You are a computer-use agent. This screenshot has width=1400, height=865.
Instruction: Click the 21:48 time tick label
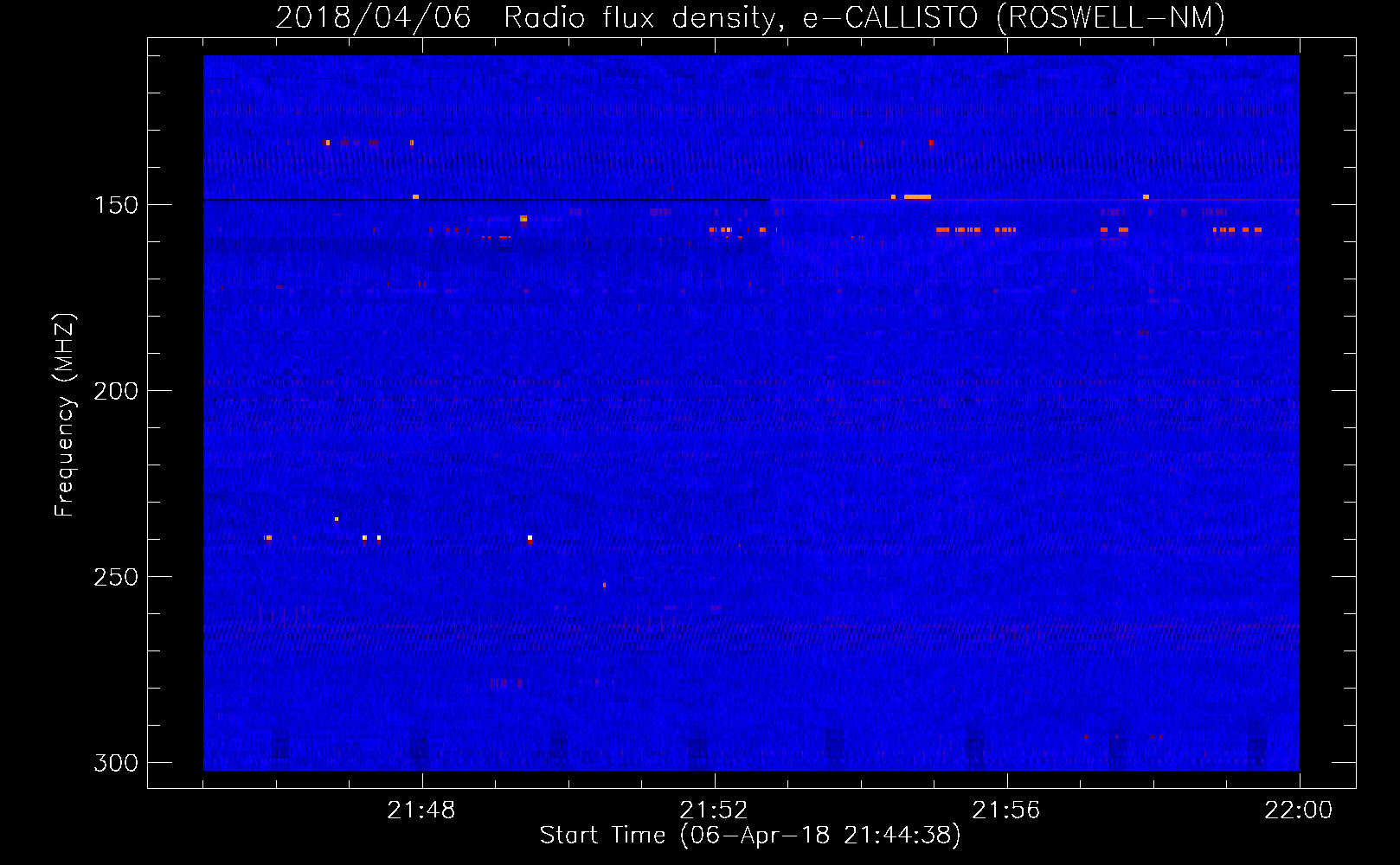tap(421, 811)
